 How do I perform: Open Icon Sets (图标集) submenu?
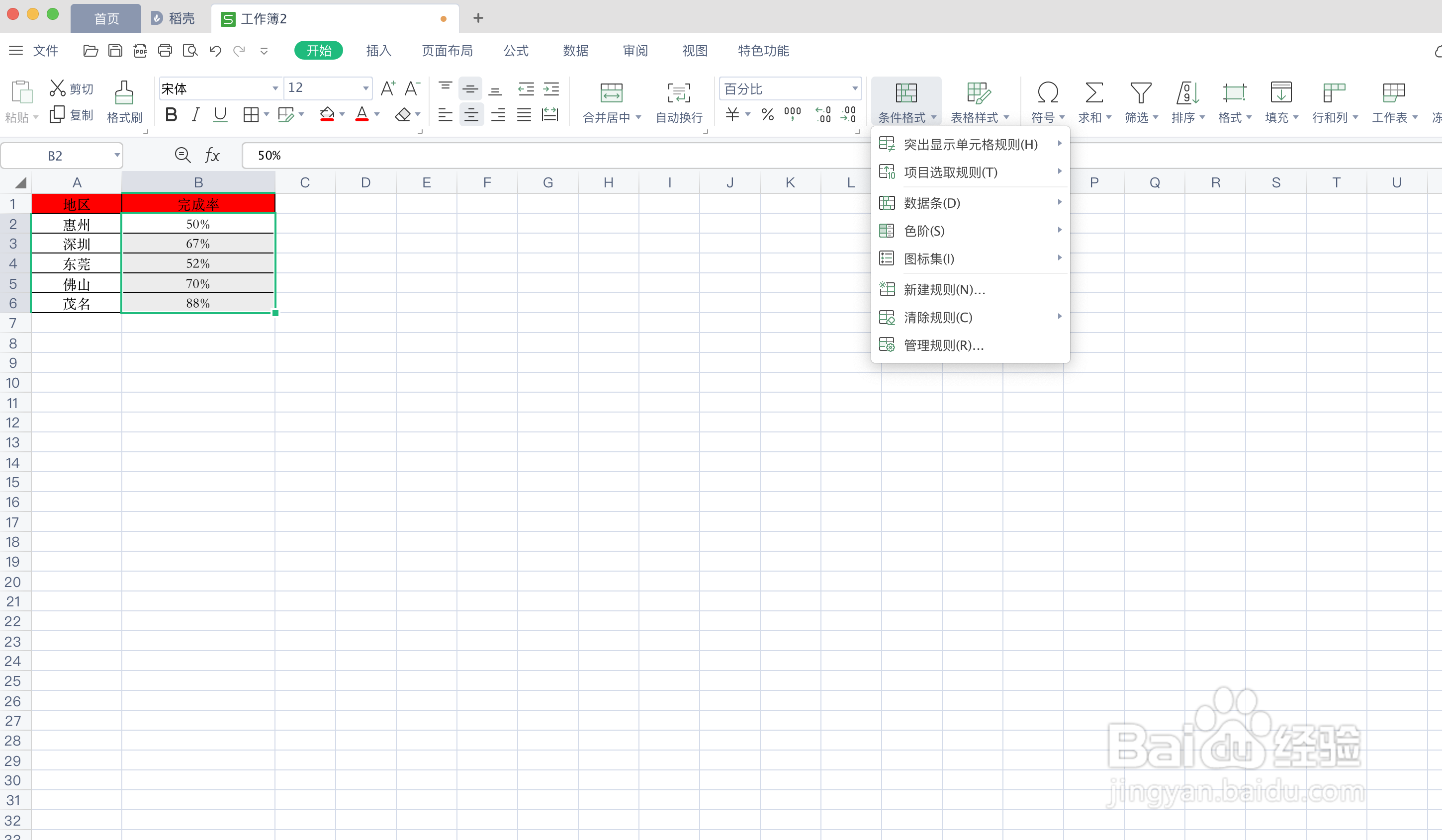970,258
